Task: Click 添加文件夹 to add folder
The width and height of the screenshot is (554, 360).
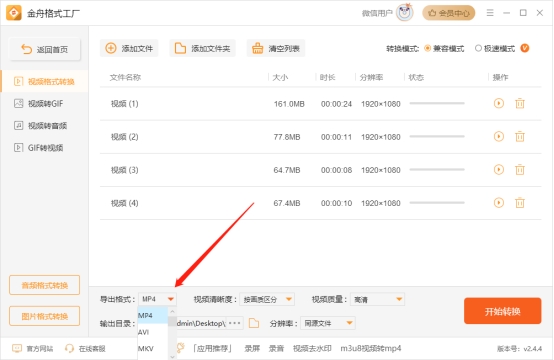Action: 202,48
